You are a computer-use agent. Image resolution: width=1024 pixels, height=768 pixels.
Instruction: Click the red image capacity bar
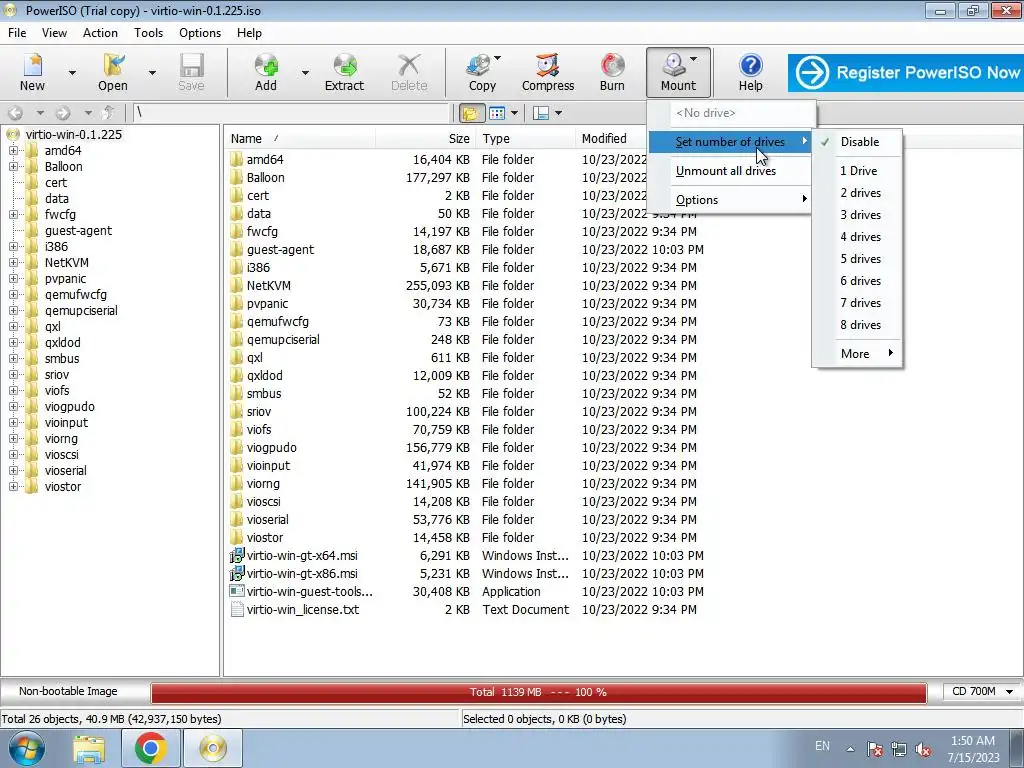pos(538,692)
